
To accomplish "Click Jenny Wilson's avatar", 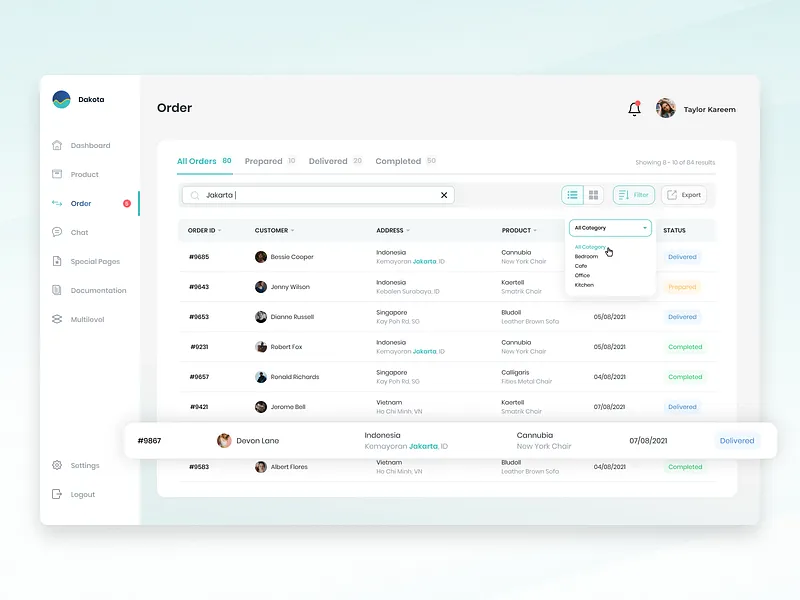I will tap(261, 287).
